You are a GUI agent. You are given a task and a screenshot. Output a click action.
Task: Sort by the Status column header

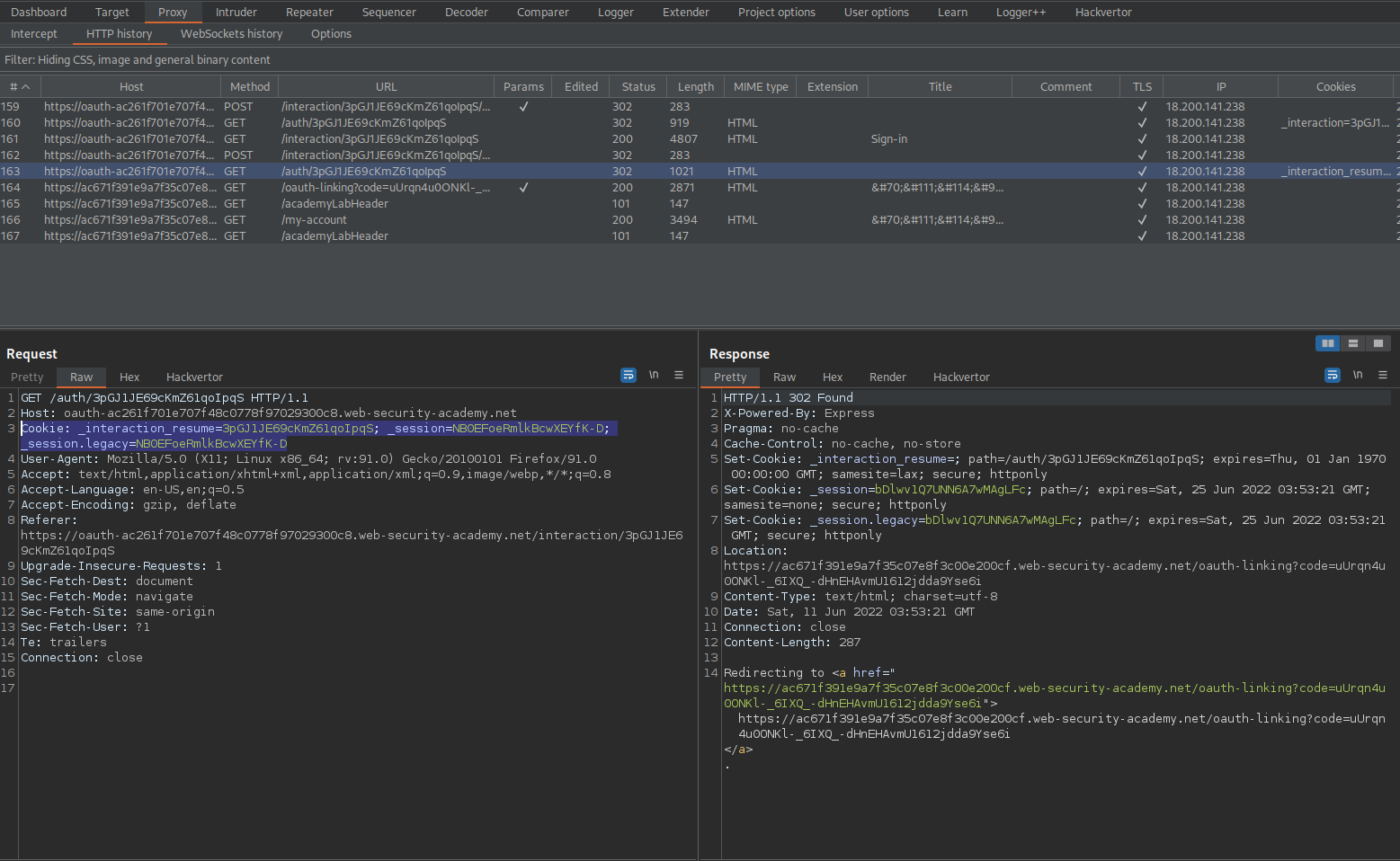point(638,87)
